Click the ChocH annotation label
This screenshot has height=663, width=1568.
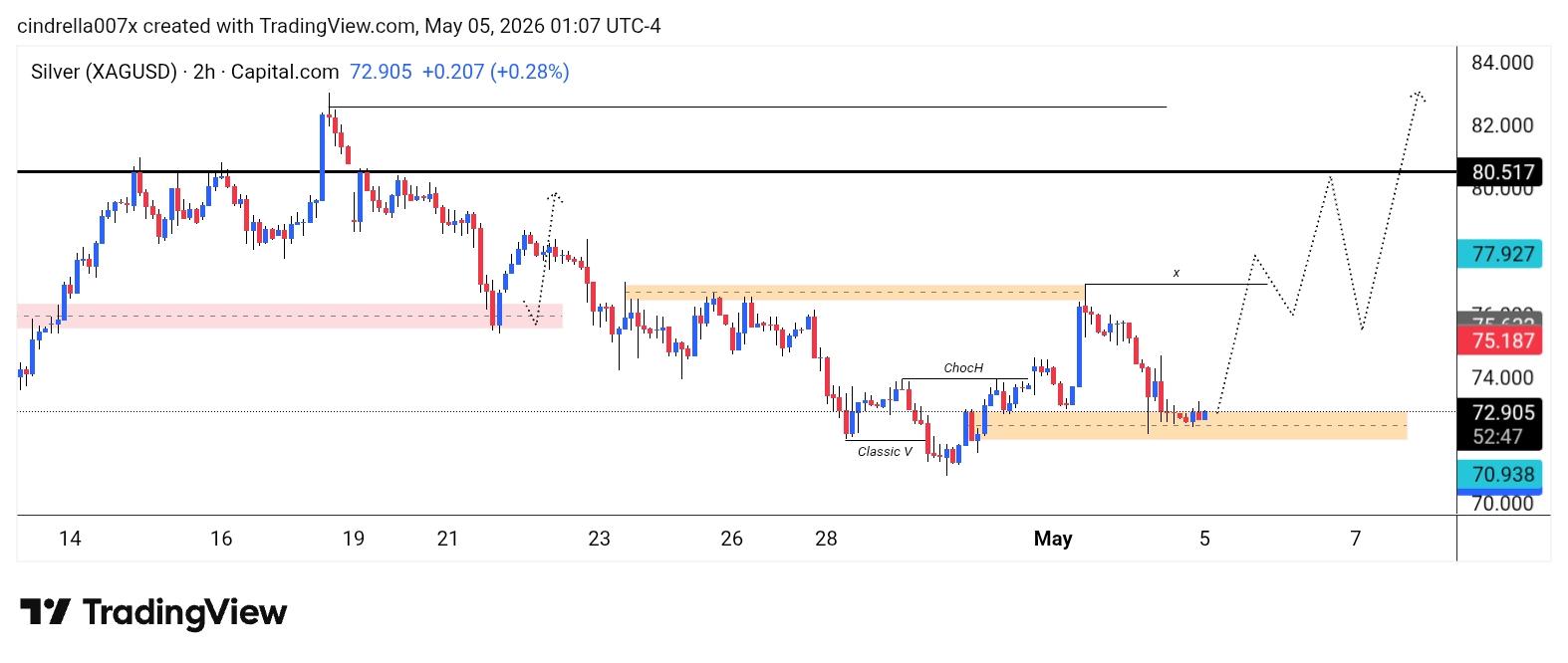click(963, 368)
